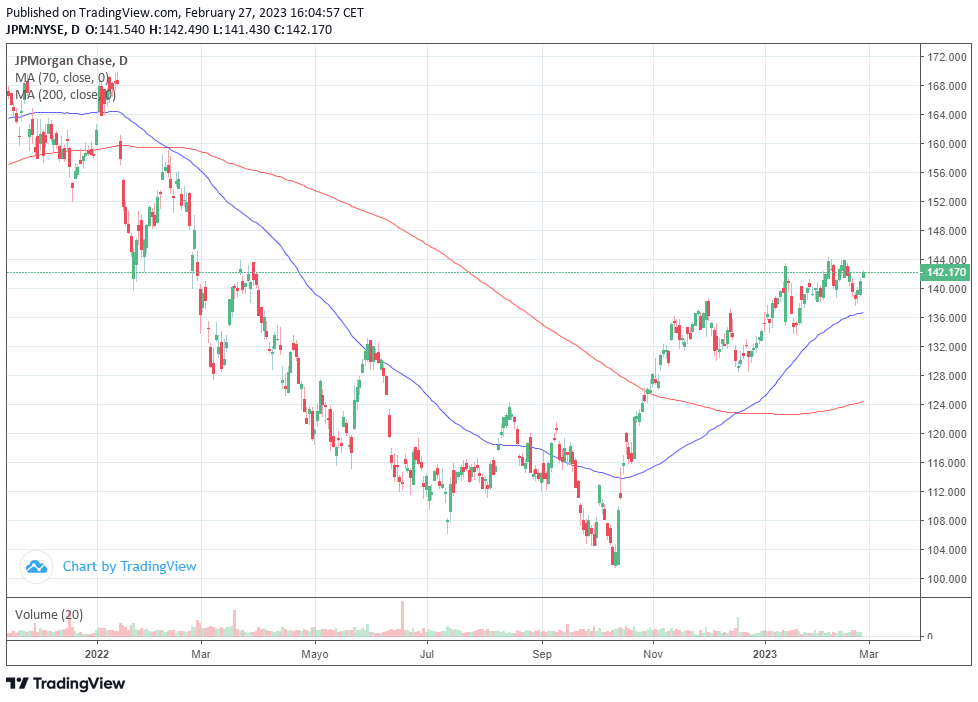Screen dimensions: 978x702
Task: Click the 'Jul' time axis label
Action: click(427, 654)
